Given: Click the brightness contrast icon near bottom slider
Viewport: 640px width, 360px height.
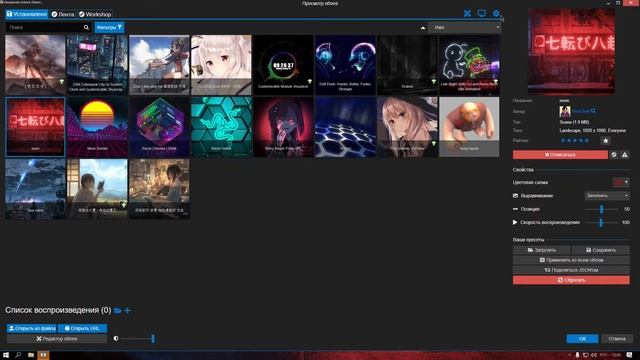Looking at the screenshot, I should (x=116, y=338).
